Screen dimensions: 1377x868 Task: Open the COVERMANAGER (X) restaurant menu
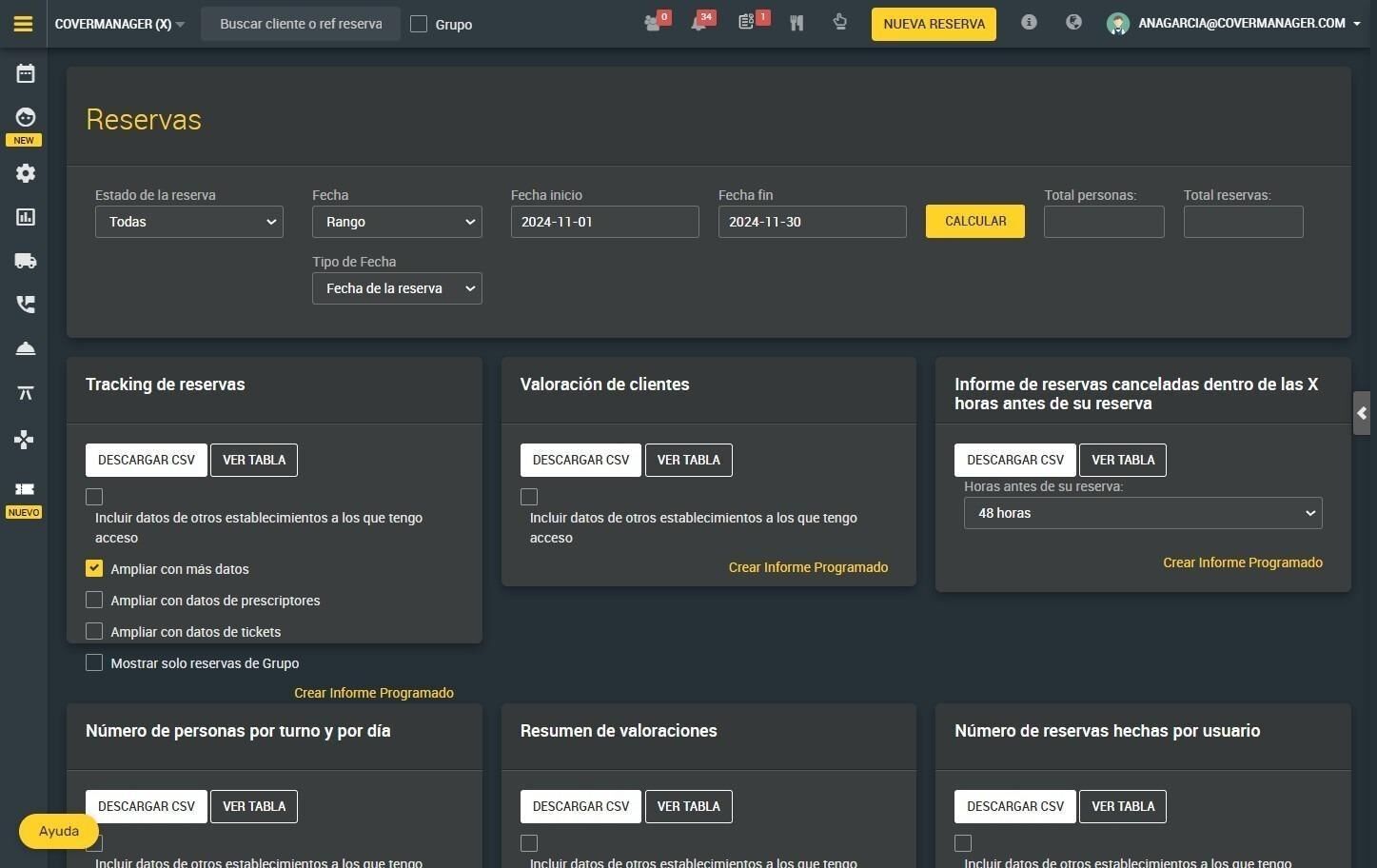point(120,24)
